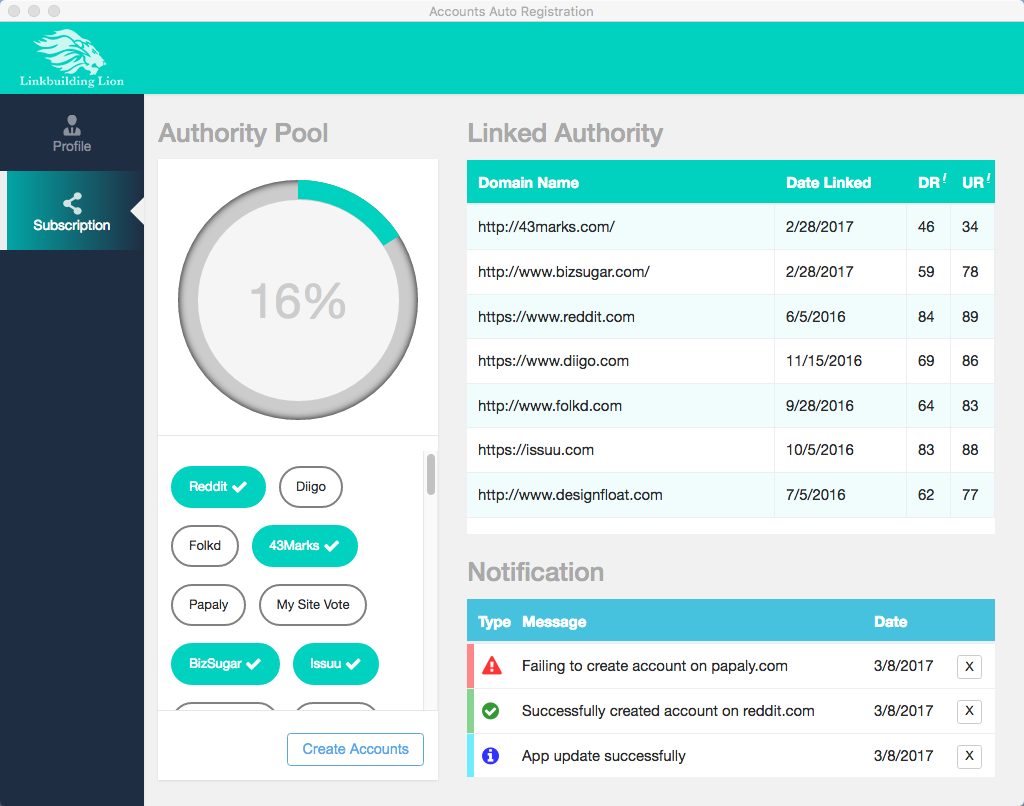Deselect the Reddit authority chip

coord(218,487)
